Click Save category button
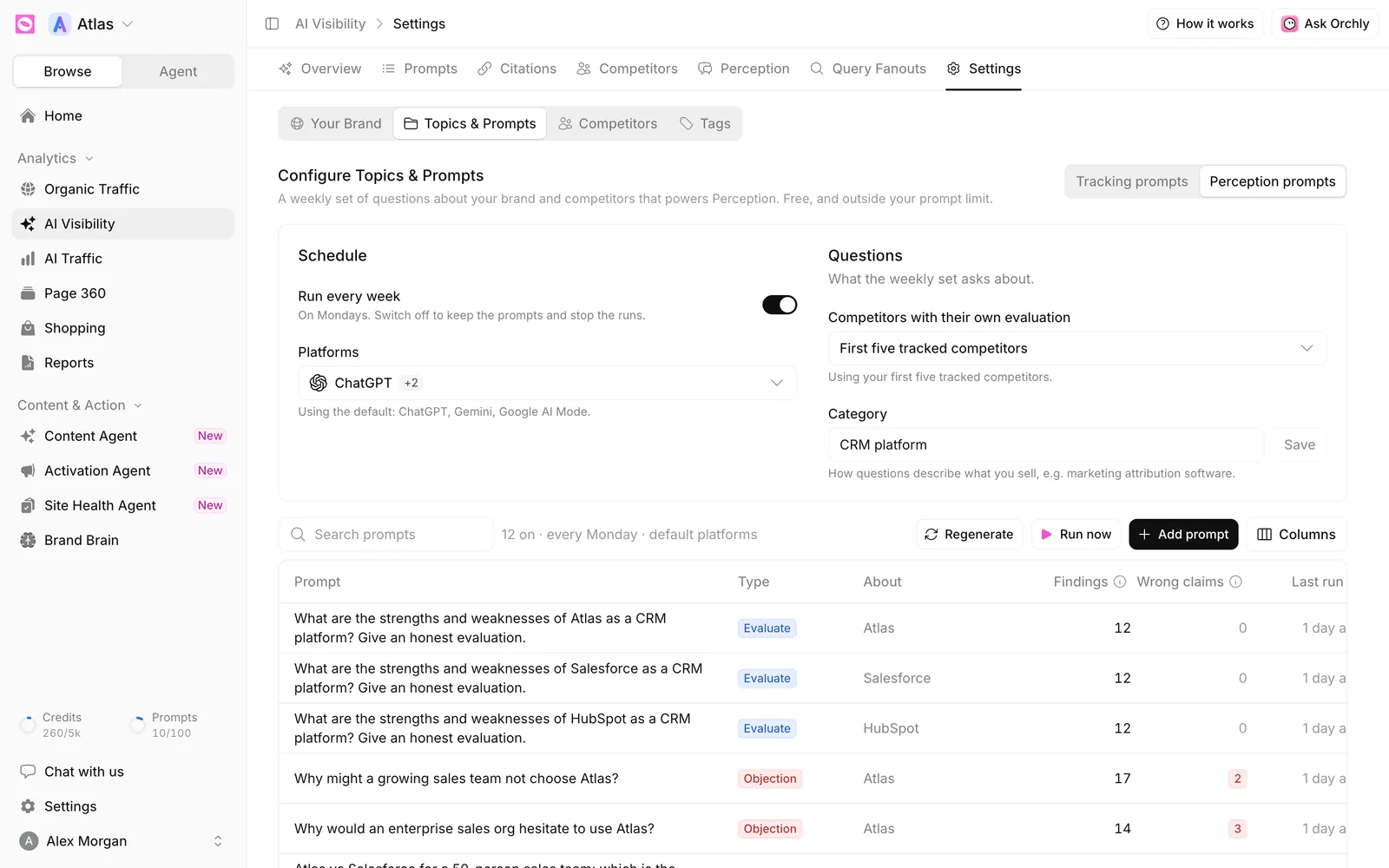The width and height of the screenshot is (1389, 868). pyautogui.click(x=1300, y=444)
